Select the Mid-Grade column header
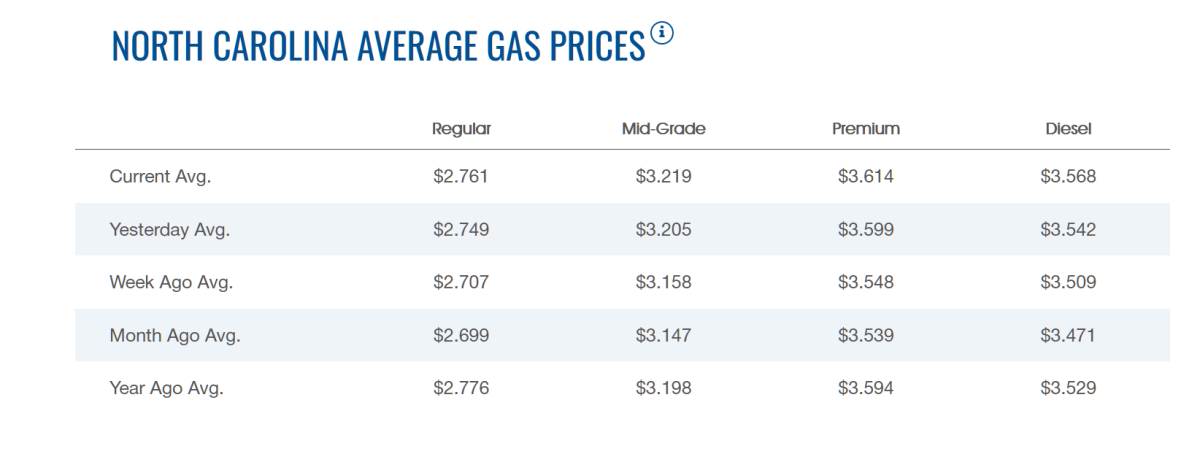Screen dimensions: 1200x454 tap(664, 129)
